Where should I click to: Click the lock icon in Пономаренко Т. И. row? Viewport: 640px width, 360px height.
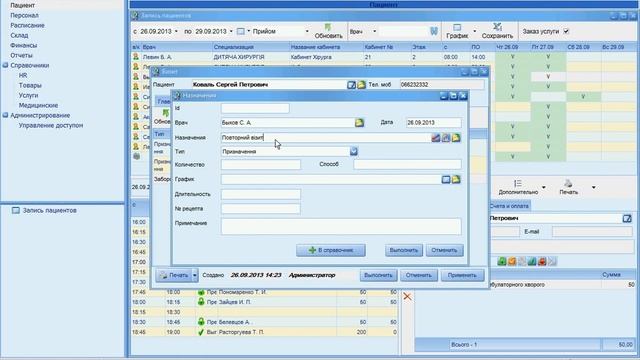pyautogui.click(x=201, y=292)
